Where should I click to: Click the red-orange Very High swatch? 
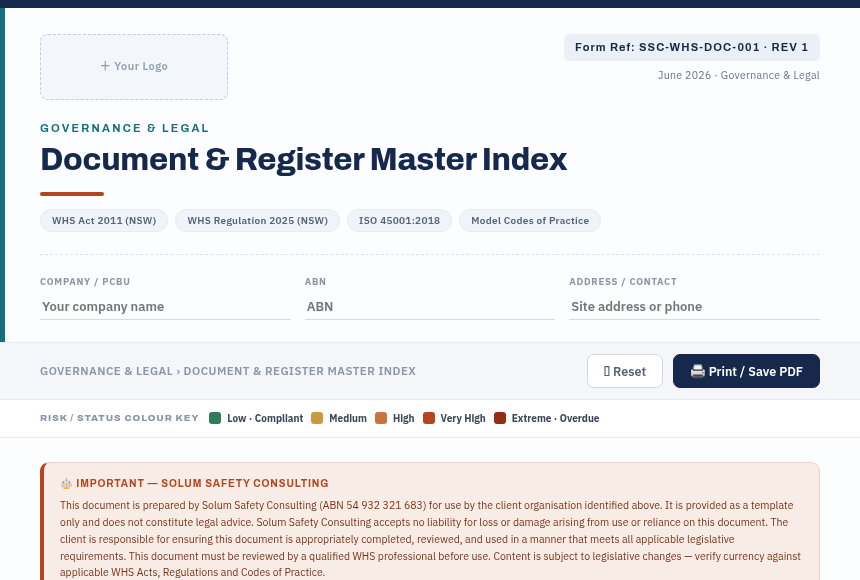[429, 418]
